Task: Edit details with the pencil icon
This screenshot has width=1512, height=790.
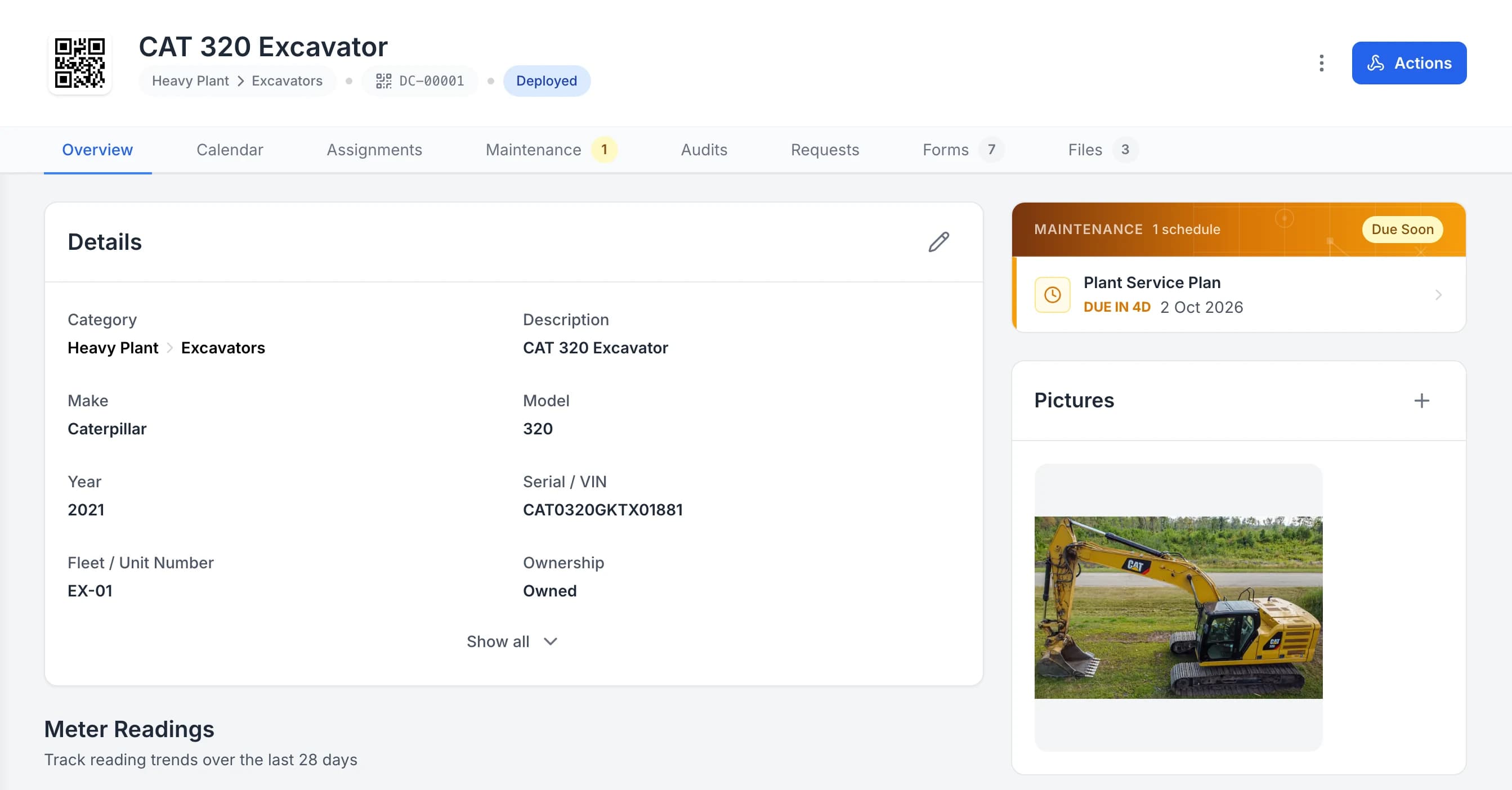Action: pyautogui.click(x=938, y=241)
